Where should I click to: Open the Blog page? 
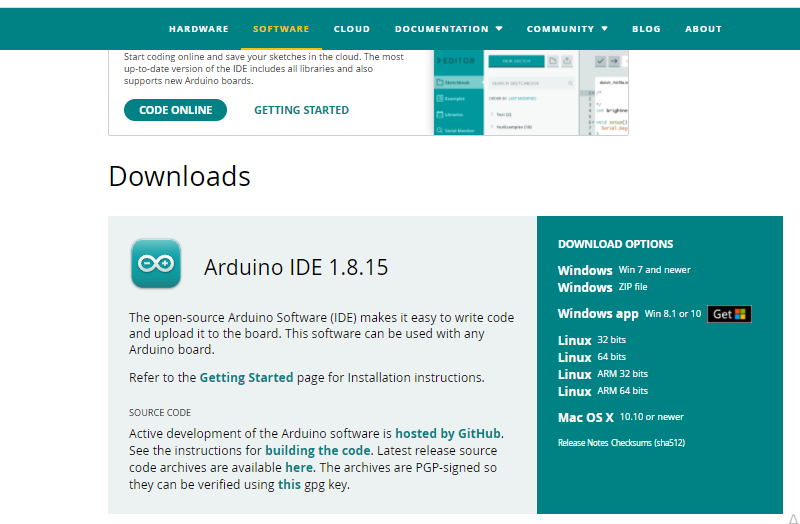646,29
